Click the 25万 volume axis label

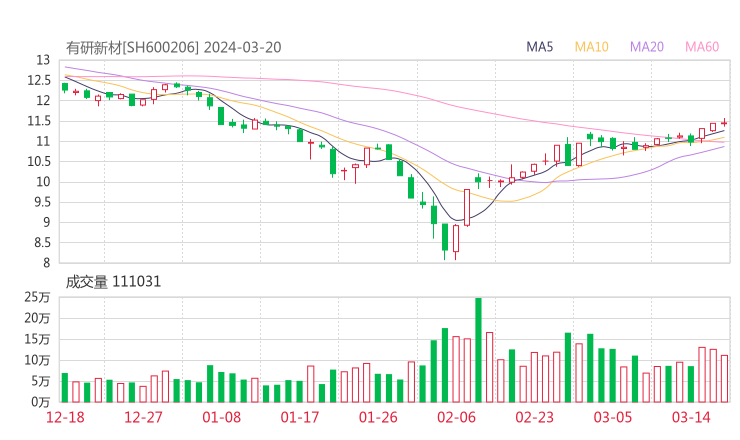coord(37,297)
